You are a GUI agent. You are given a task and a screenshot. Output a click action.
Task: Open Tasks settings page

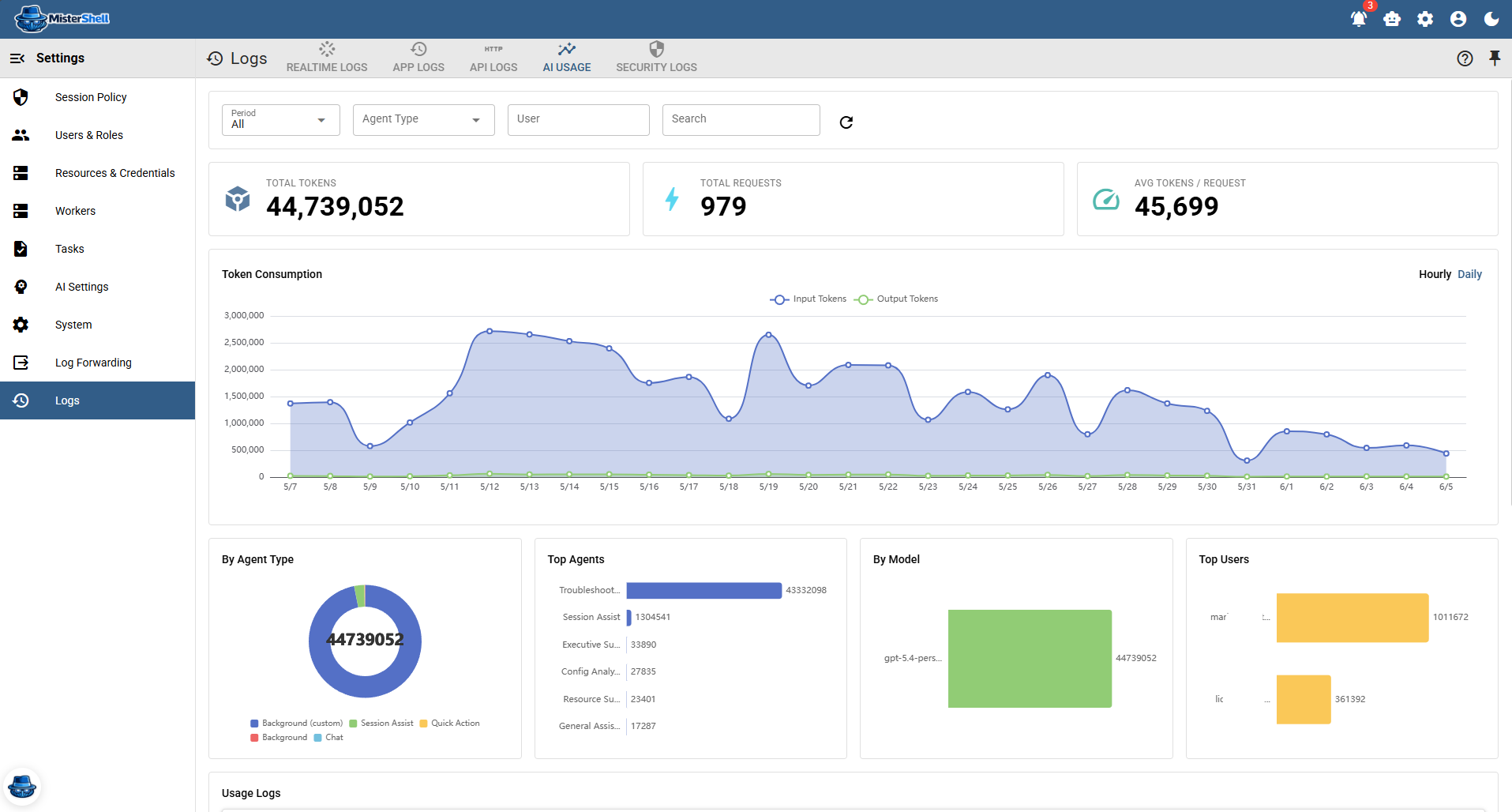click(x=98, y=249)
